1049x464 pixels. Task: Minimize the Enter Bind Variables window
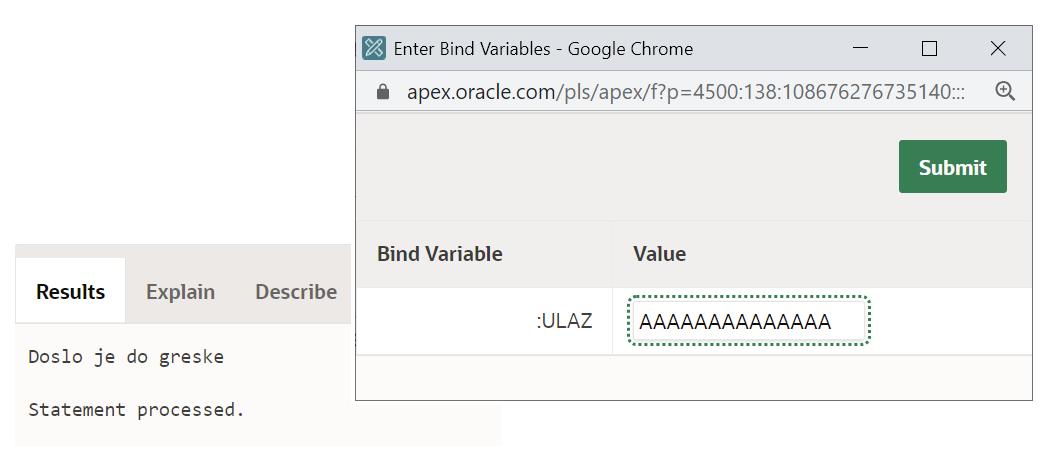click(x=861, y=48)
